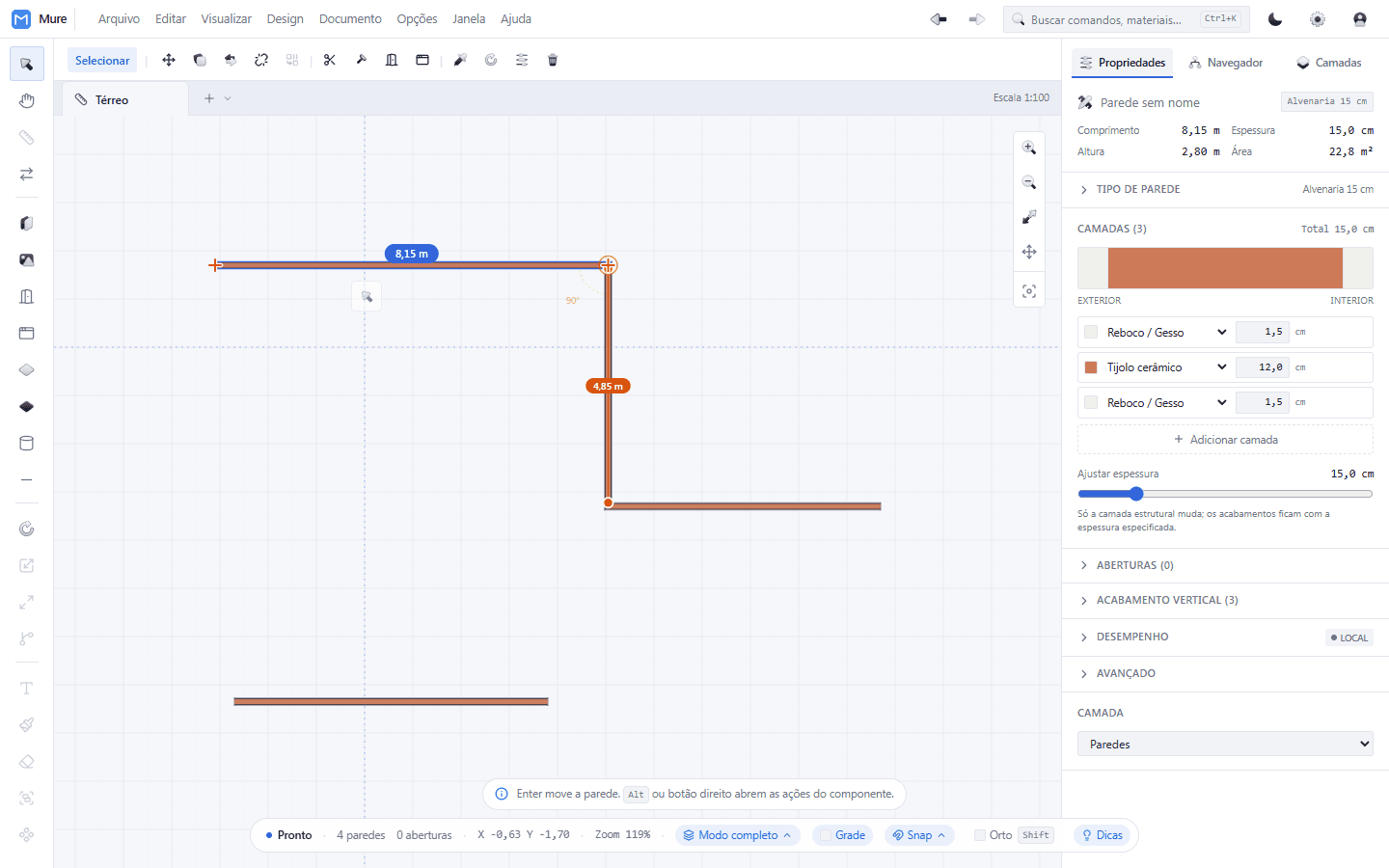Image resolution: width=1389 pixels, height=868 pixels.
Task: Click the zoom in magnifier icon
Action: [x=1029, y=148]
